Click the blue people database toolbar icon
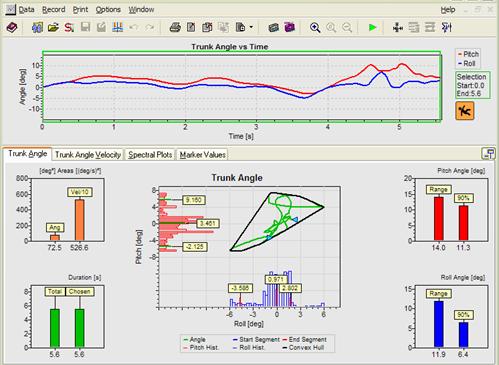This screenshot has width=499, height=365. [37, 27]
